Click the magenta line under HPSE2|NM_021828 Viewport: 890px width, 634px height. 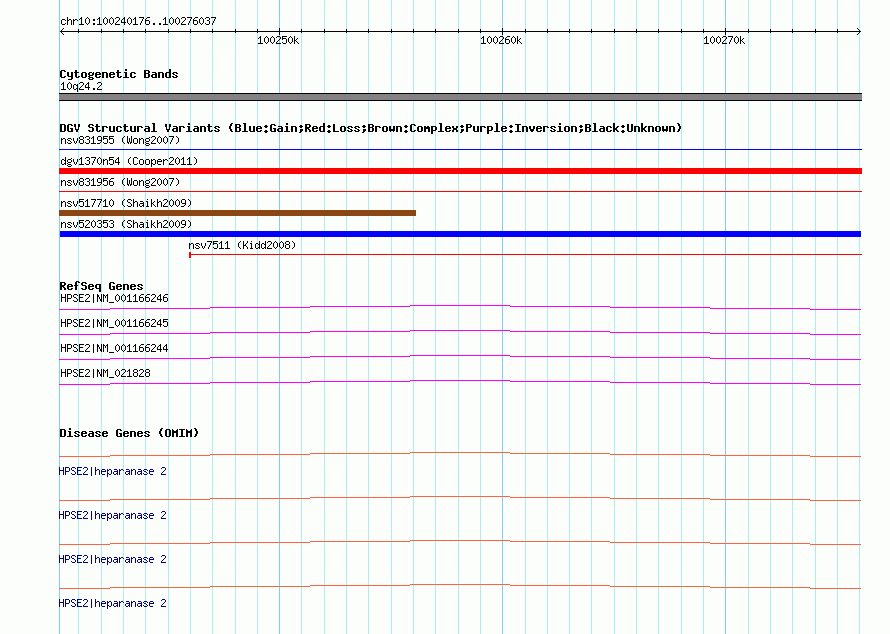coord(460,383)
